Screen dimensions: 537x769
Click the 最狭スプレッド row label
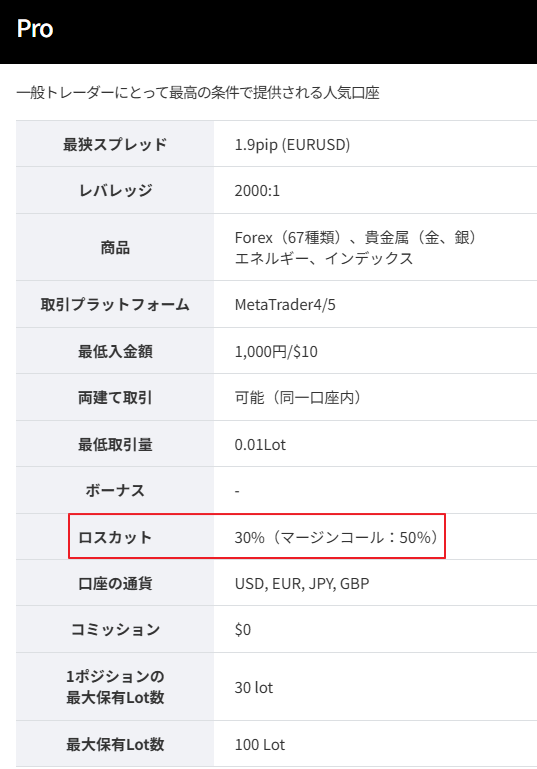pos(115,144)
